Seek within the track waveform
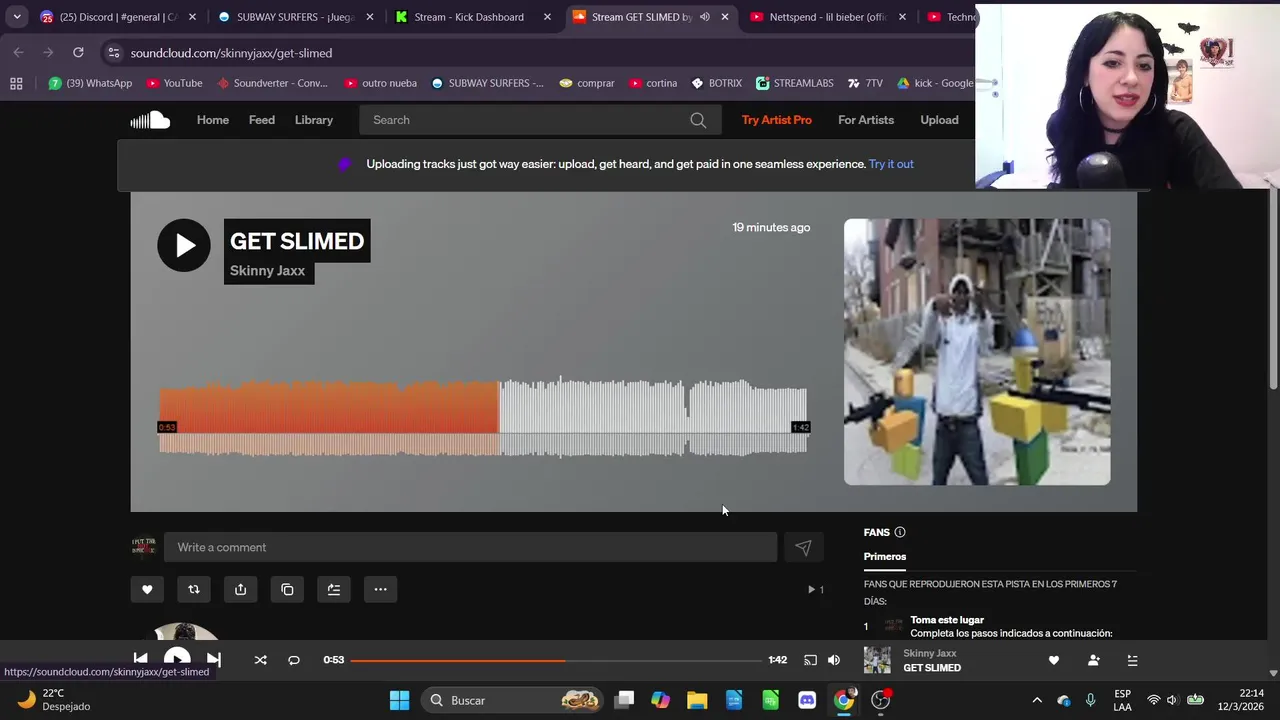Screen dimensions: 1280x720 pos(483,417)
